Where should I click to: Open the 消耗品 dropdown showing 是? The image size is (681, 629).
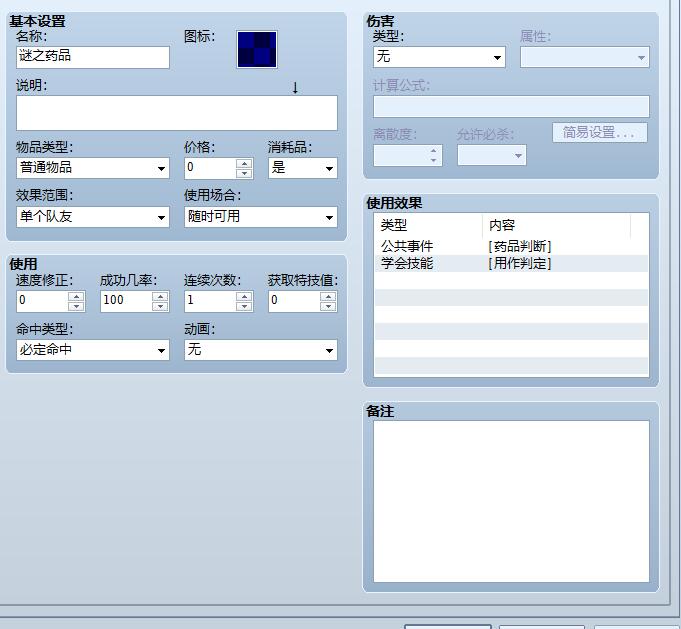pyautogui.click(x=302, y=168)
